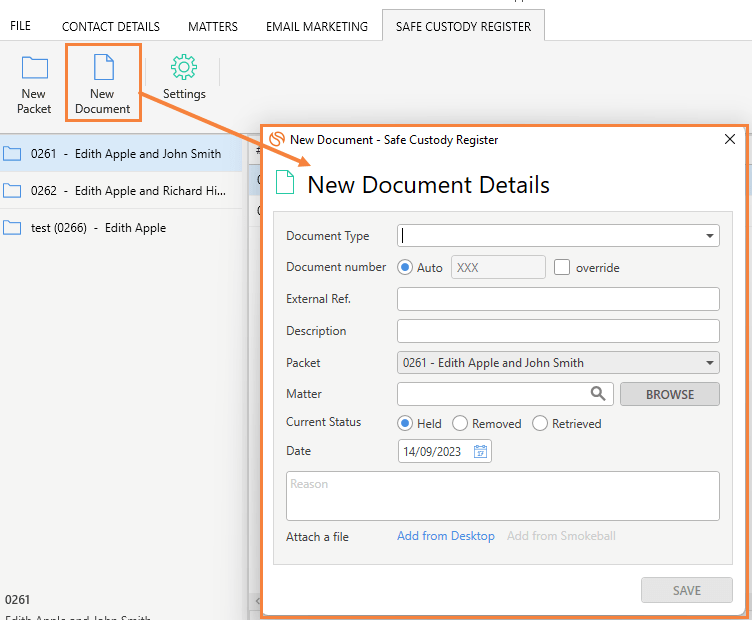The height and width of the screenshot is (620, 752).
Task: Select packet 0262 - Edith Apple and Richard Hi...
Action: pyautogui.click(x=121, y=191)
